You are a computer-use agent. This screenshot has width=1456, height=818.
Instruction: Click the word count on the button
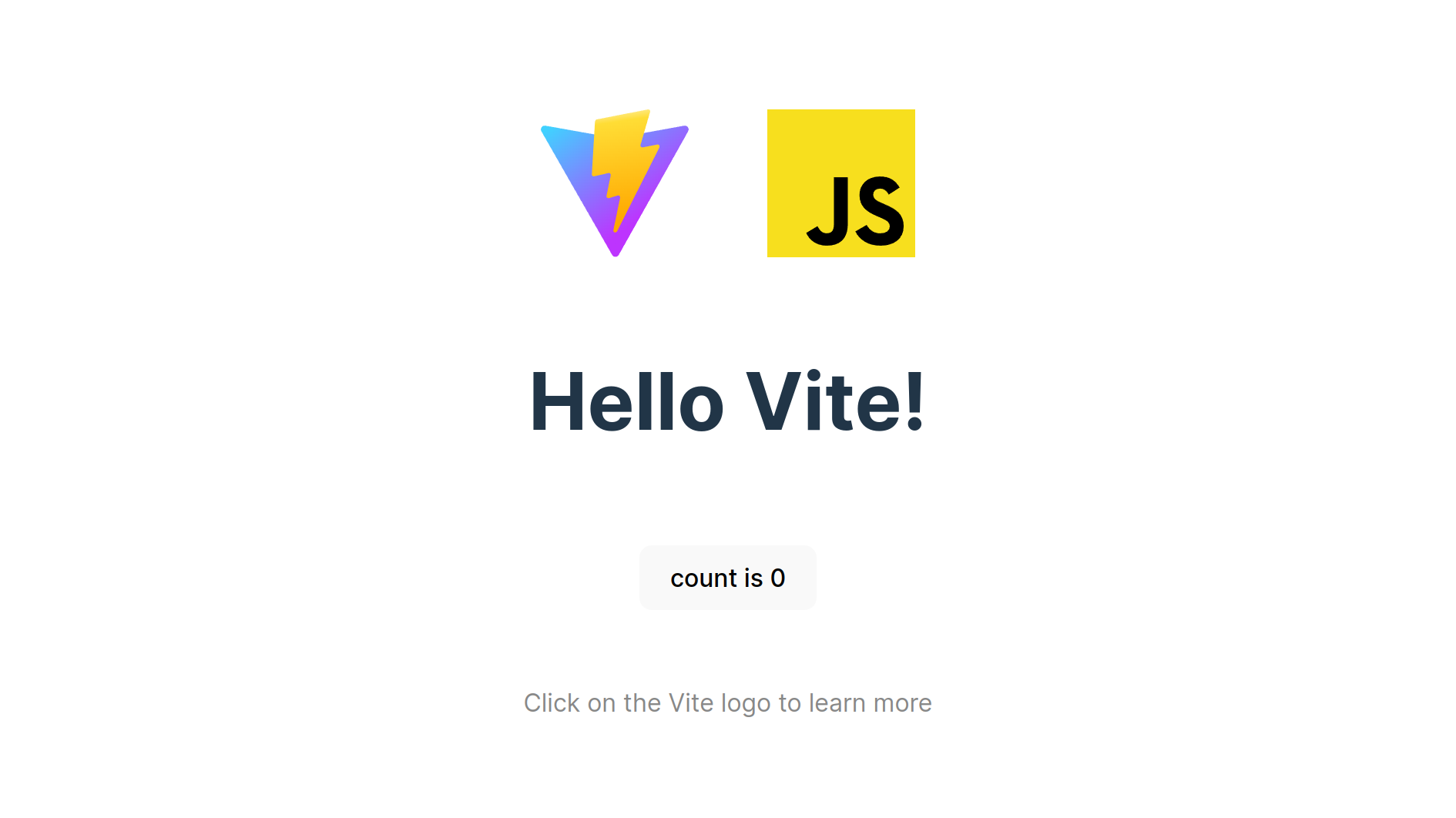[x=704, y=578]
